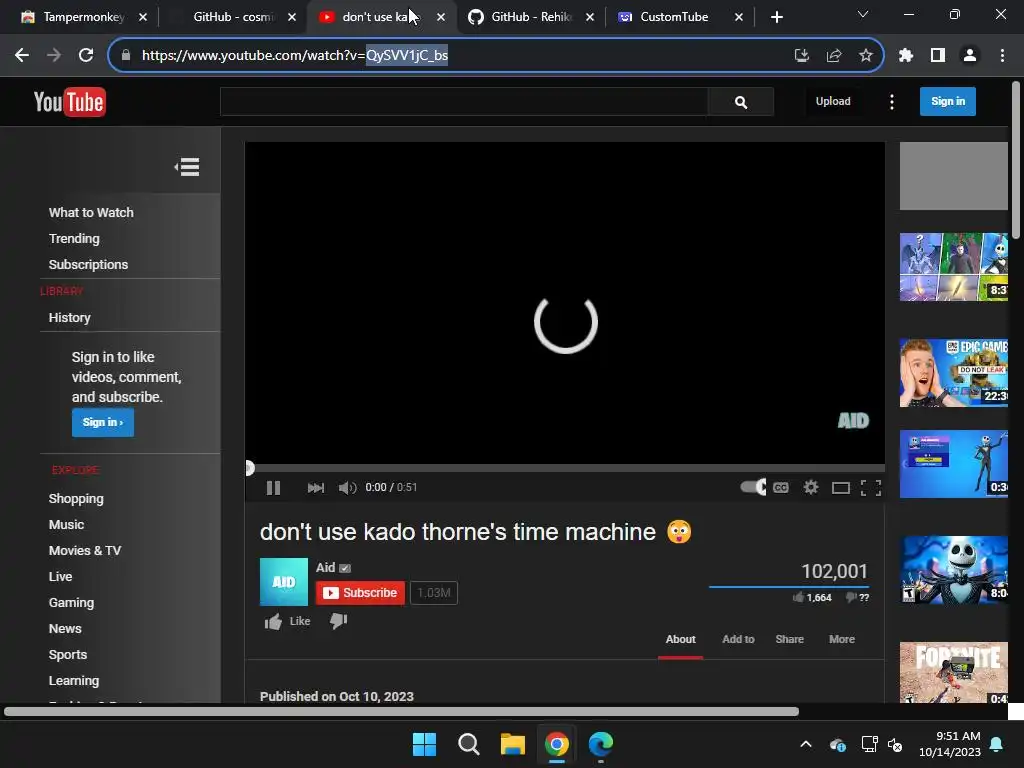This screenshot has height=768, width=1024.
Task: Pause the video
Action: pyautogui.click(x=273, y=488)
